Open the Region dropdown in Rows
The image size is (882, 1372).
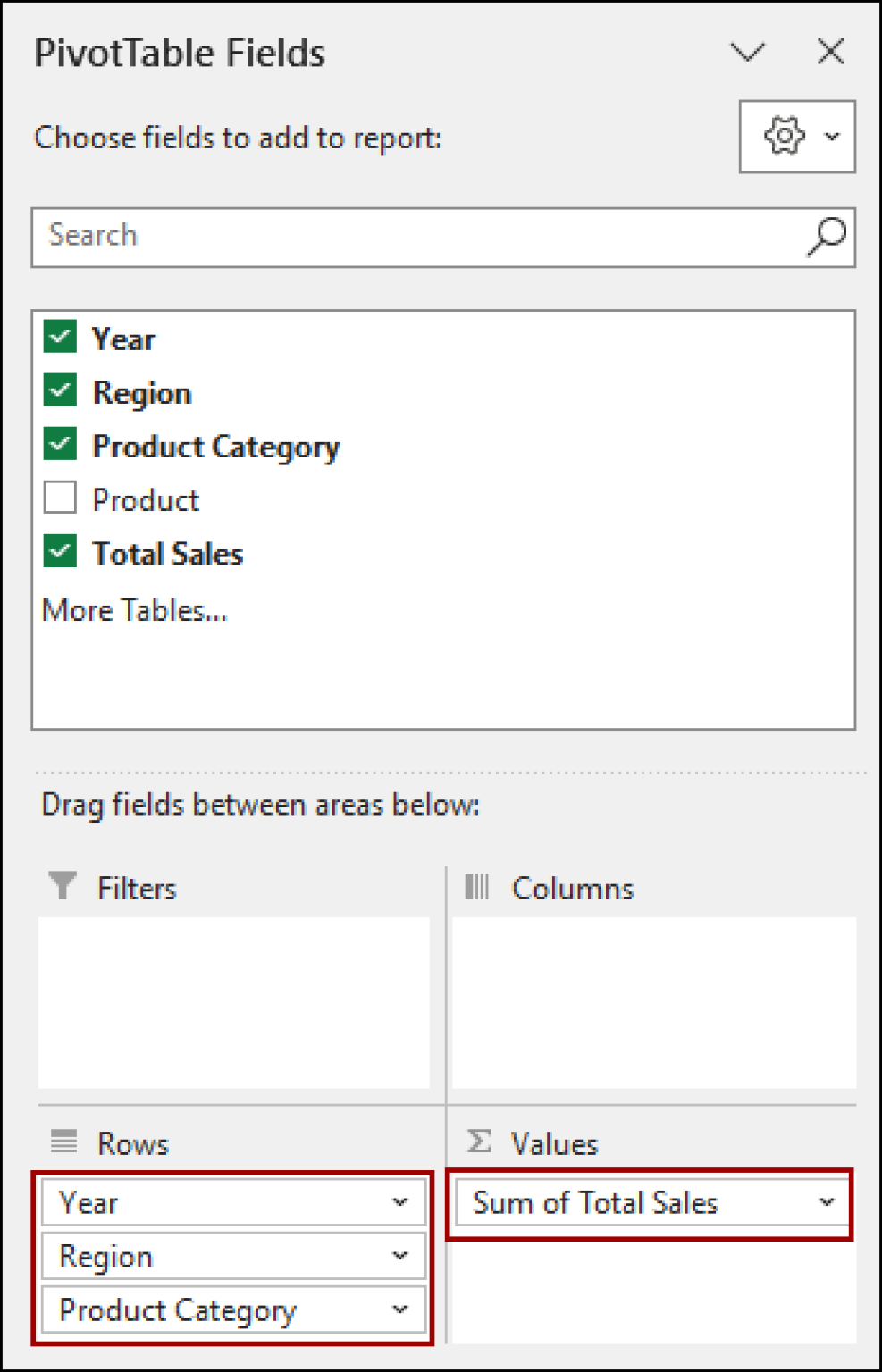[399, 1256]
